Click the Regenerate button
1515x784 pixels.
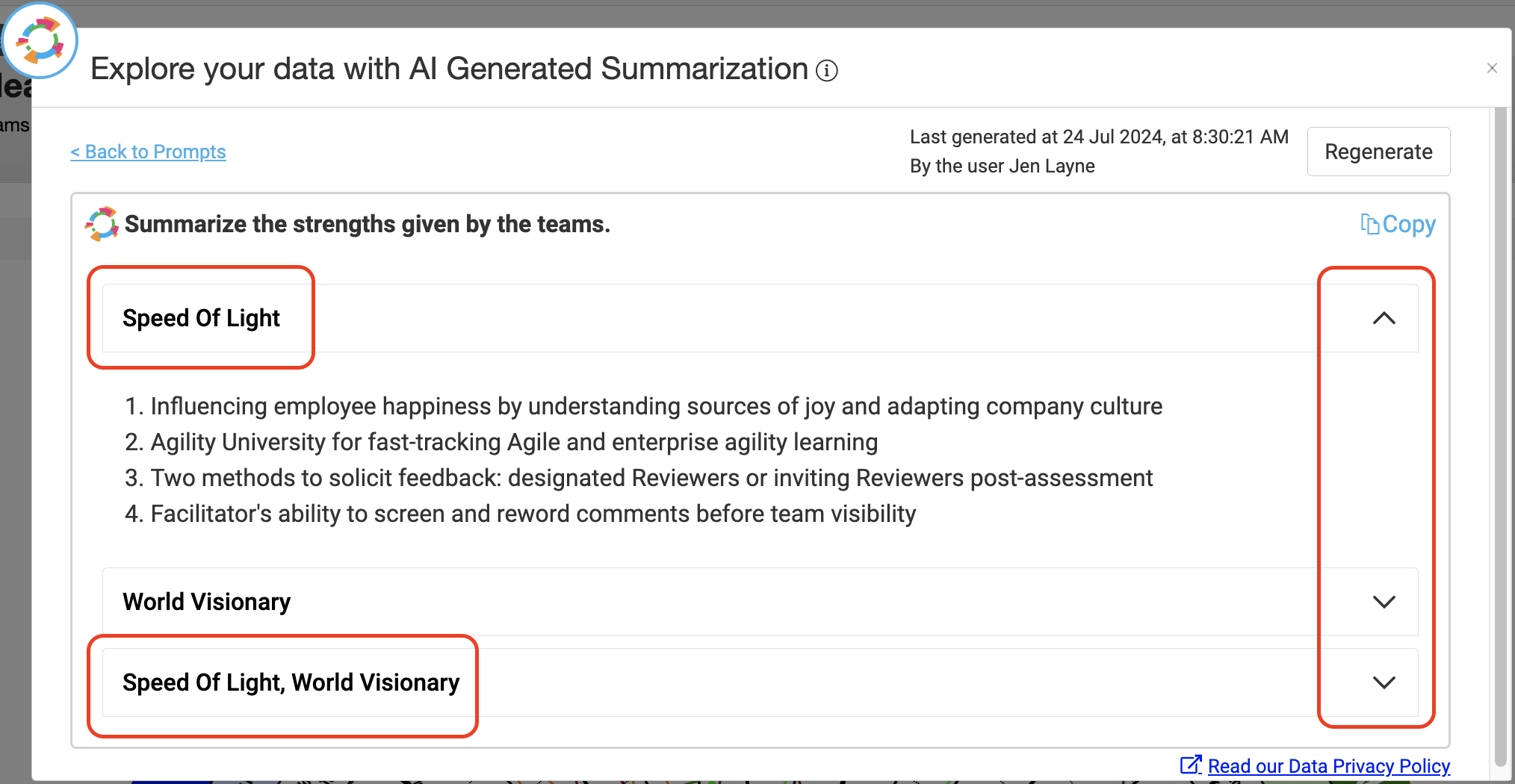tap(1378, 152)
